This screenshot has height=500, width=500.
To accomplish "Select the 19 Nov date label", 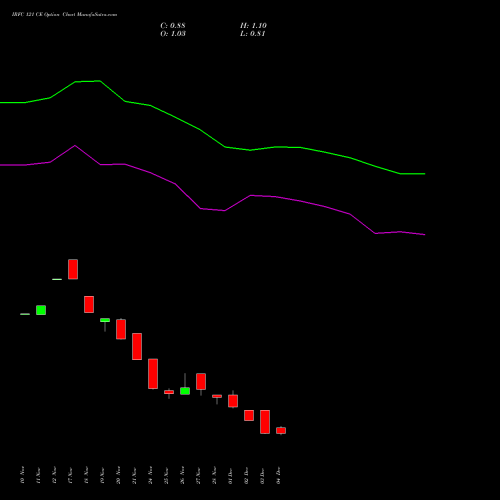I will tap(102, 475).
